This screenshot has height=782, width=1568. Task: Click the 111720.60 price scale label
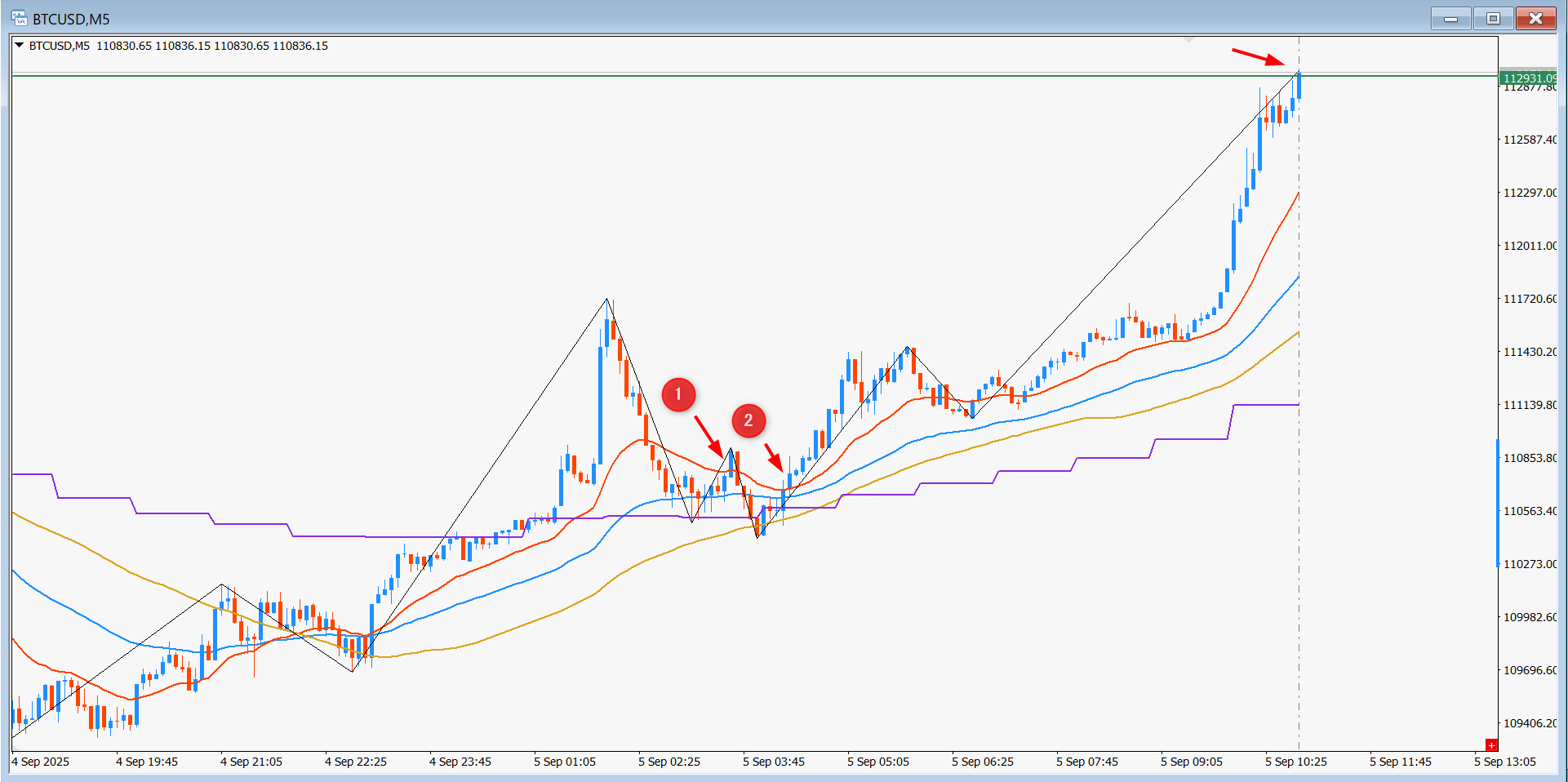1530,299
